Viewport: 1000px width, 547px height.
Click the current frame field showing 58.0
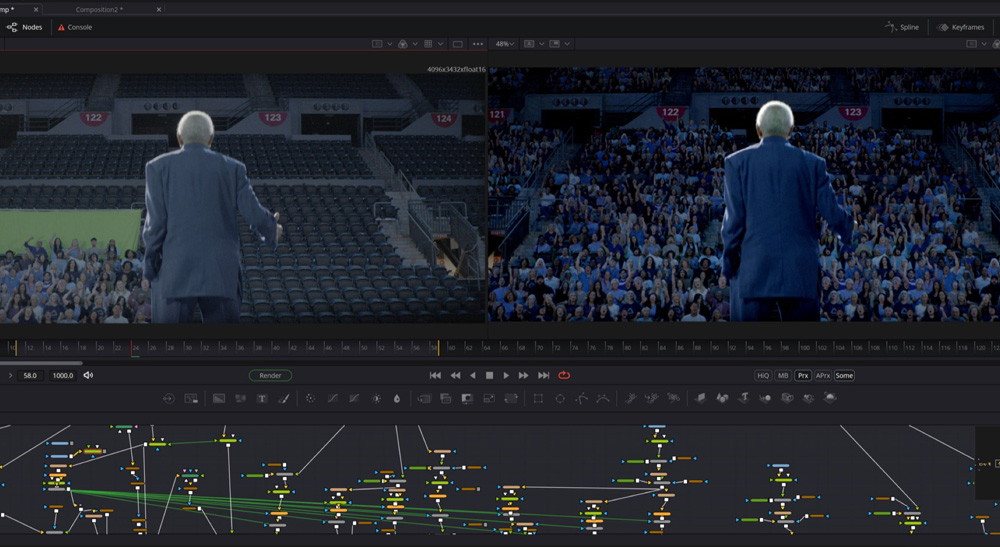30,375
